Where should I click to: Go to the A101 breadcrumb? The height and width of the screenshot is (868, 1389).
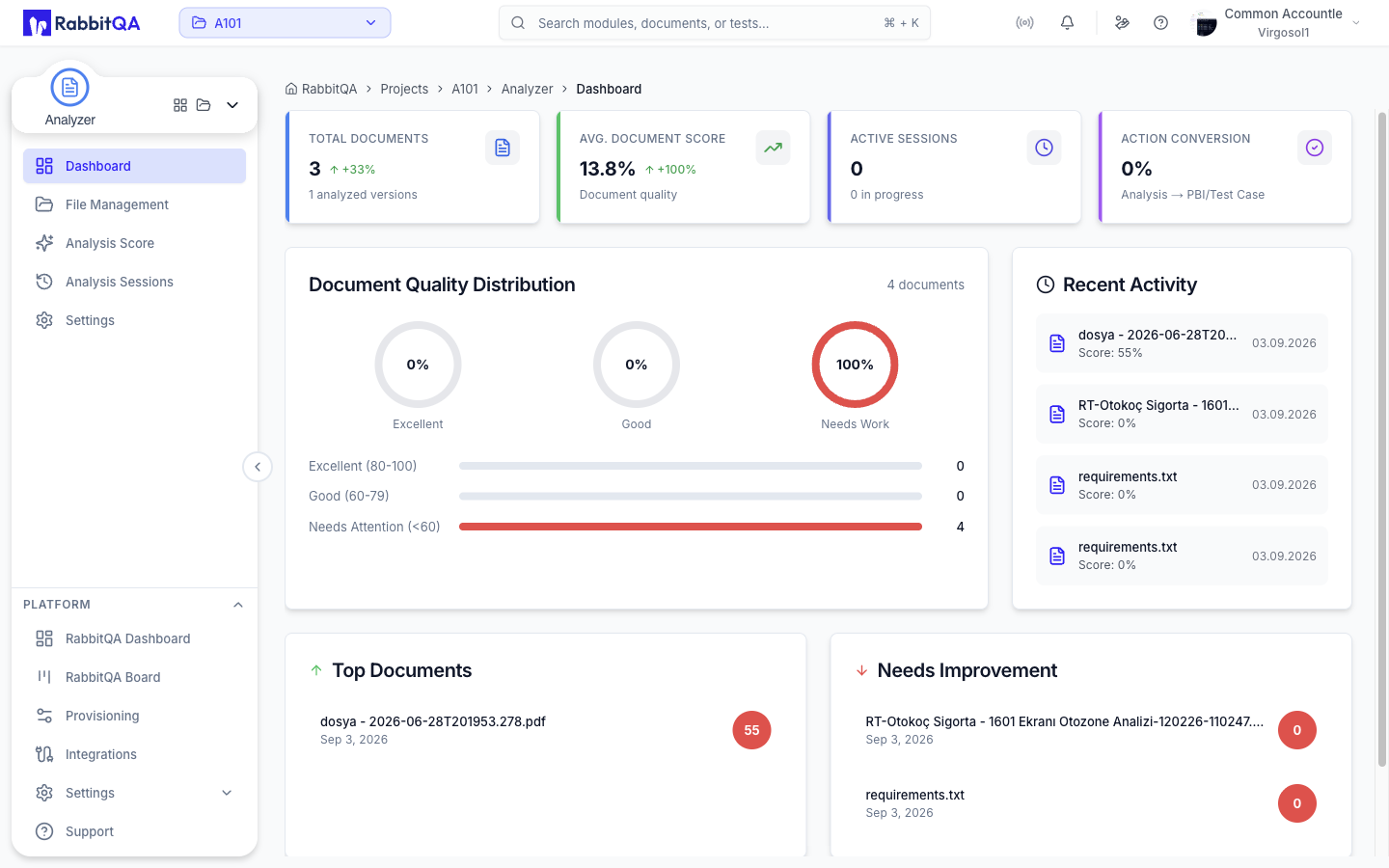[465, 89]
